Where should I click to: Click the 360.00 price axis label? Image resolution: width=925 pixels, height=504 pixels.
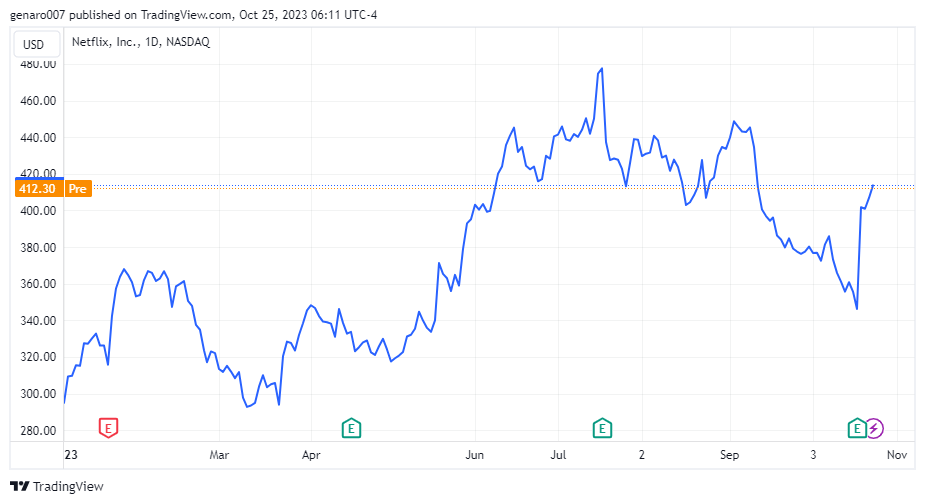coord(38,284)
